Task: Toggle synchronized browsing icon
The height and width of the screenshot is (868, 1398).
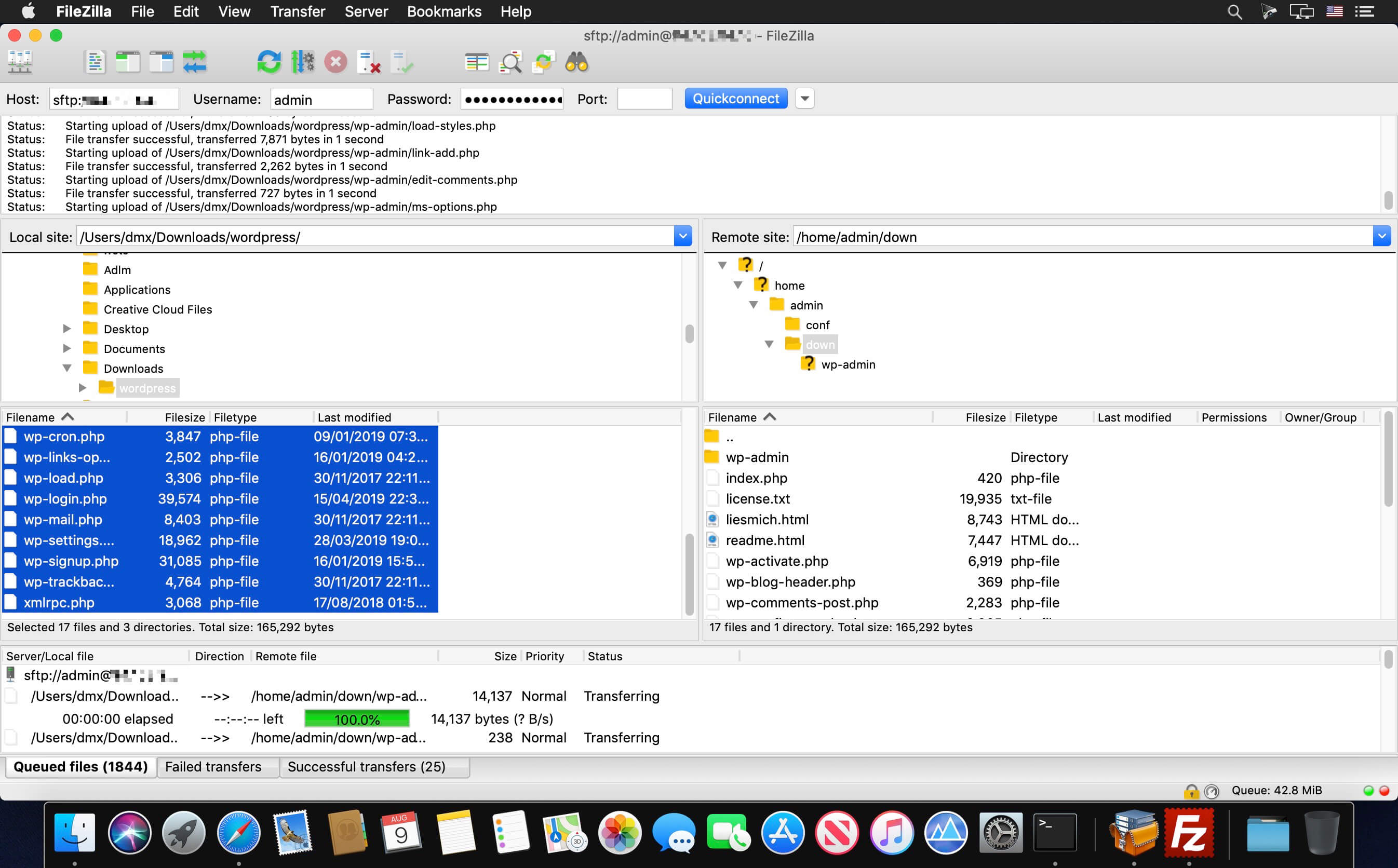Action: [543, 62]
